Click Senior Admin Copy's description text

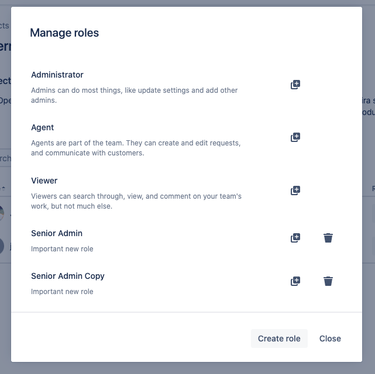62,291
